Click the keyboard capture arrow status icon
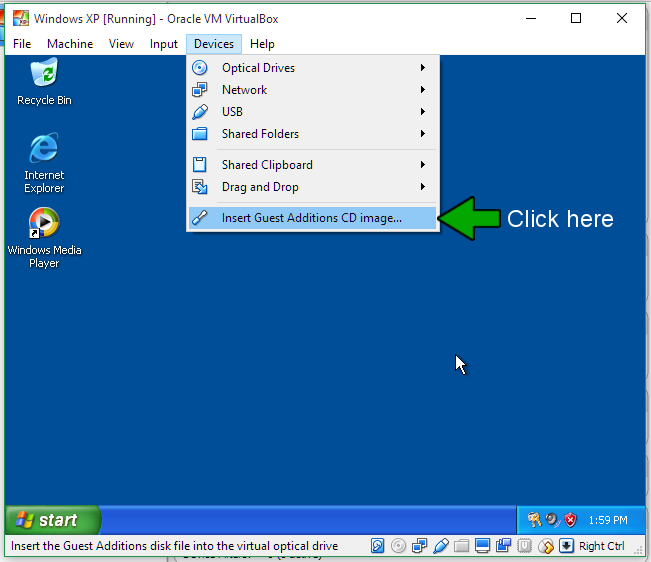The image size is (651, 562). [x=566, y=546]
